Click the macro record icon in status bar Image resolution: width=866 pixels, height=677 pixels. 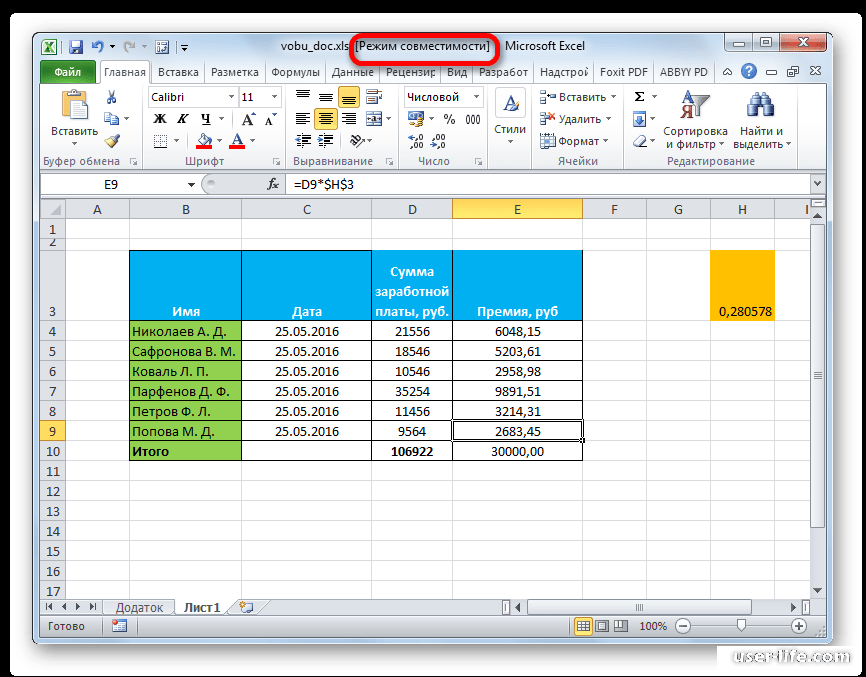pyautogui.click(x=119, y=626)
